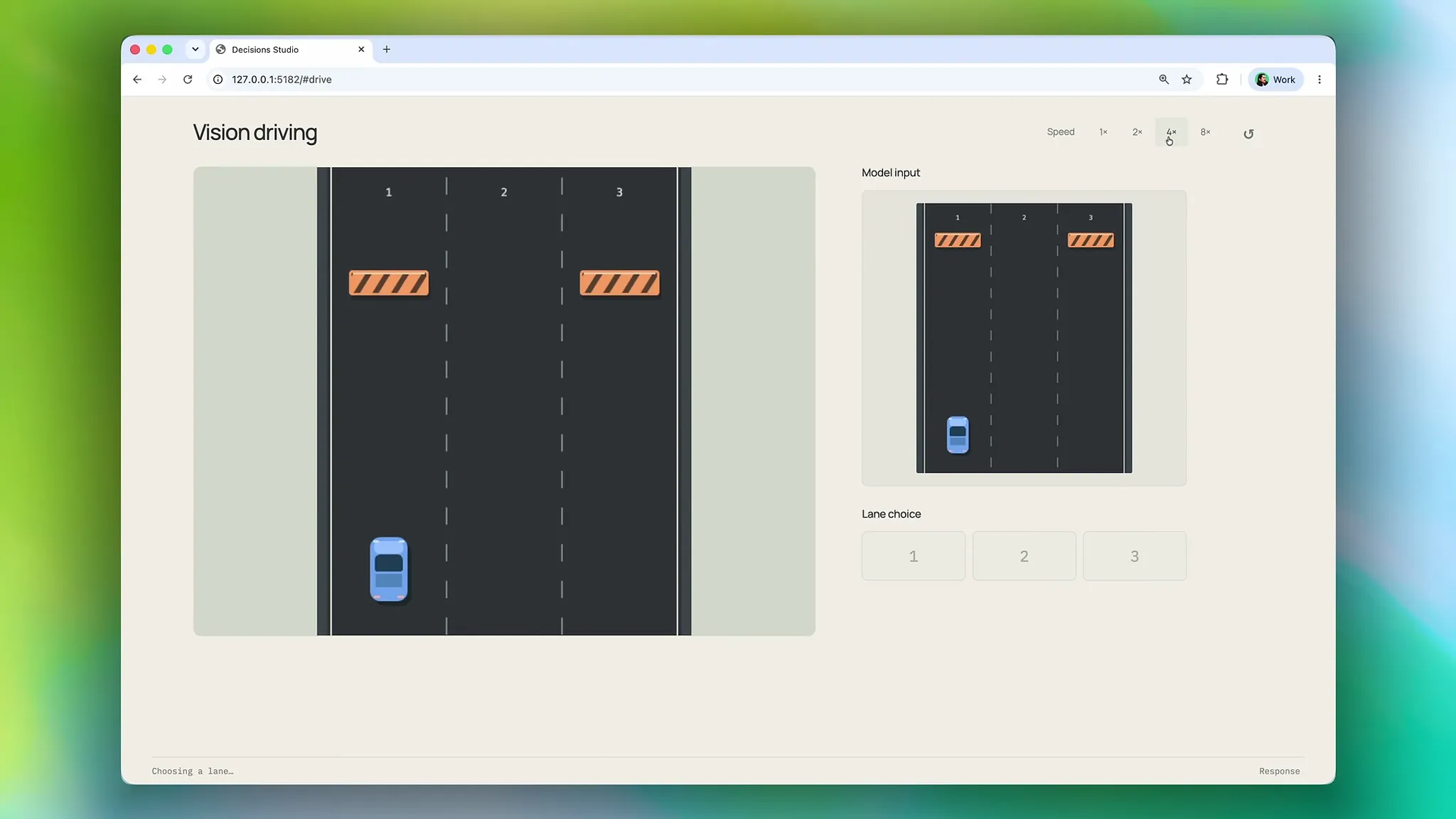Click the blue car on the main road
1456x819 pixels.
pyautogui.click(x=389, y=569)
